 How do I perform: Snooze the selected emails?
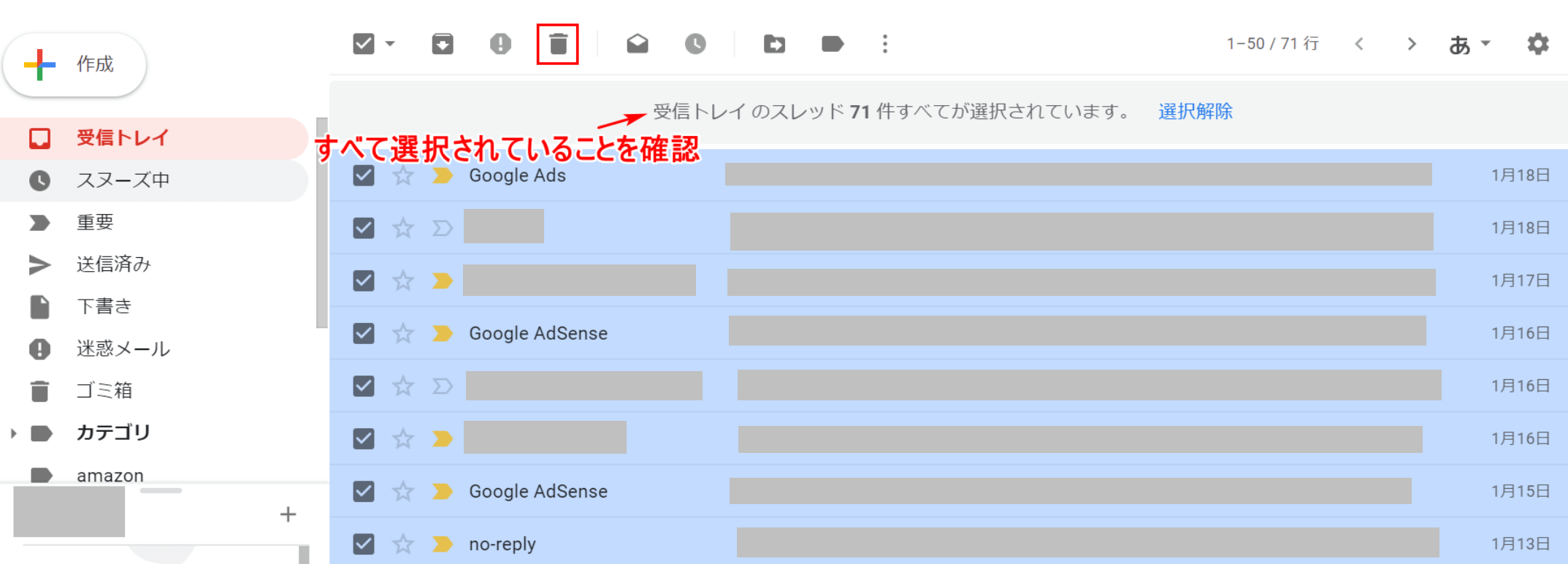[695, 44]
